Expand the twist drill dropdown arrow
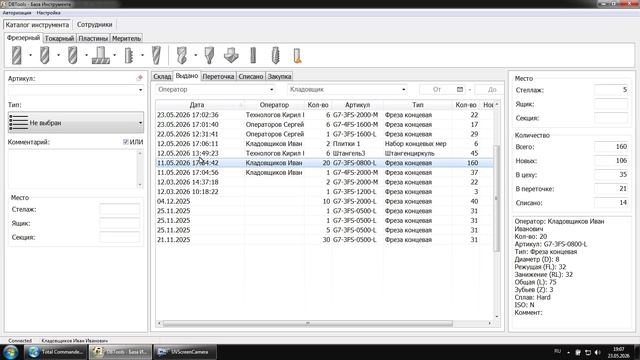 tap(196, 55)
